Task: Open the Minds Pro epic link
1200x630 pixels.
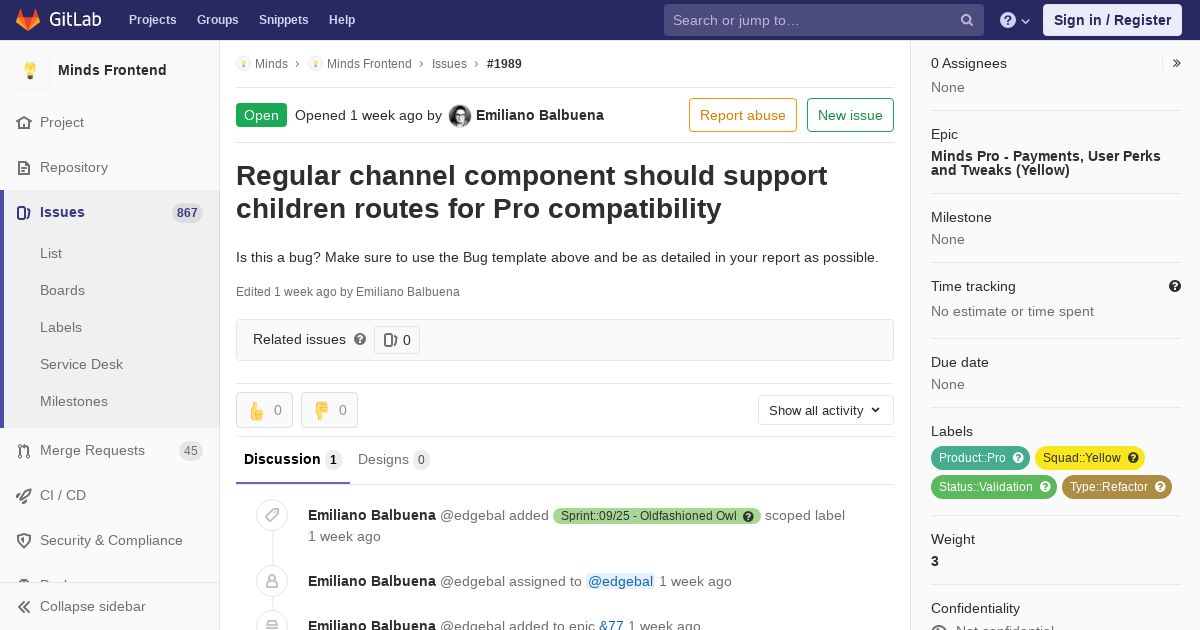Action: click(1046, 163)
